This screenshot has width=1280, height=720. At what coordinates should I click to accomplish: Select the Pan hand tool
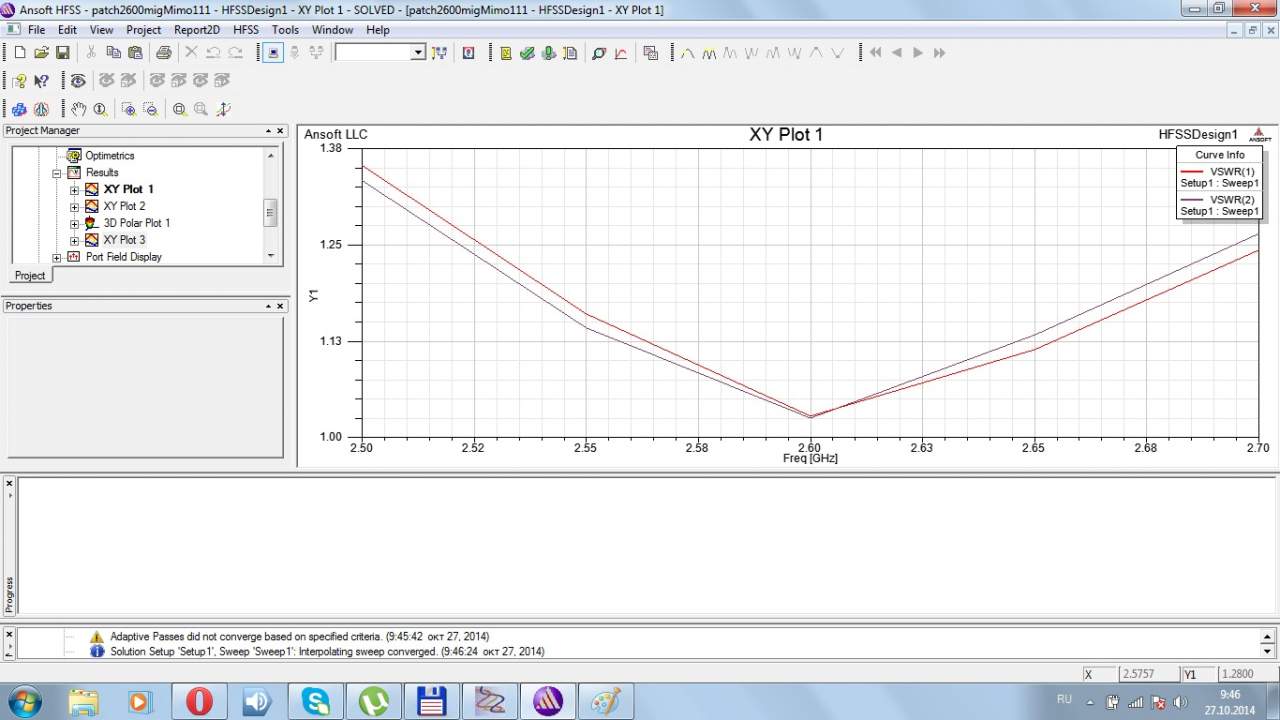pyautogui.click(x=79, y=109)
